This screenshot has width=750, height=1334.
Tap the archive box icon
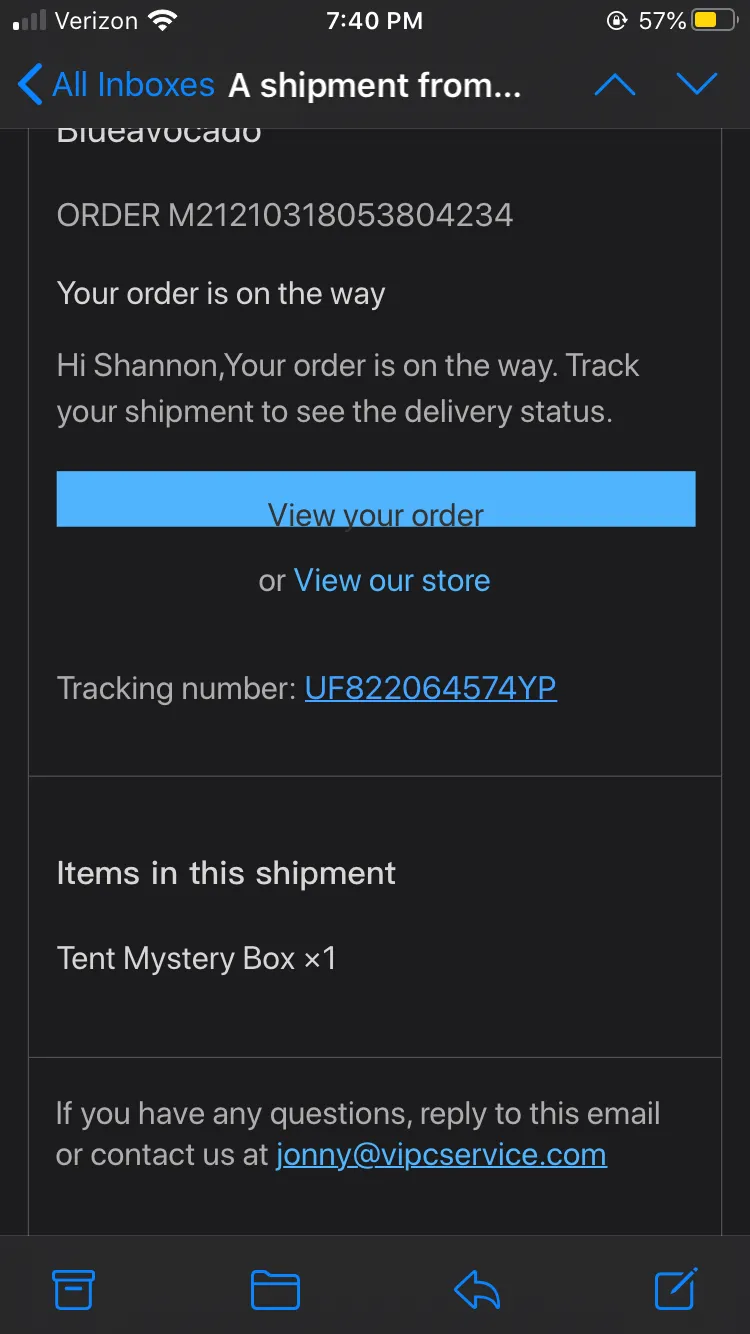(x=73, y=1289)
